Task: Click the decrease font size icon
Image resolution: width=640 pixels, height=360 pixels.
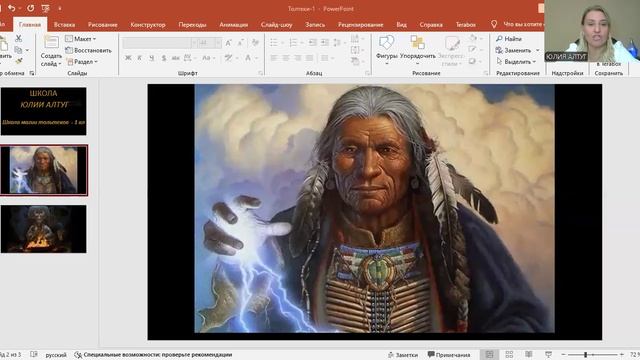Action: tap(241, 43)
